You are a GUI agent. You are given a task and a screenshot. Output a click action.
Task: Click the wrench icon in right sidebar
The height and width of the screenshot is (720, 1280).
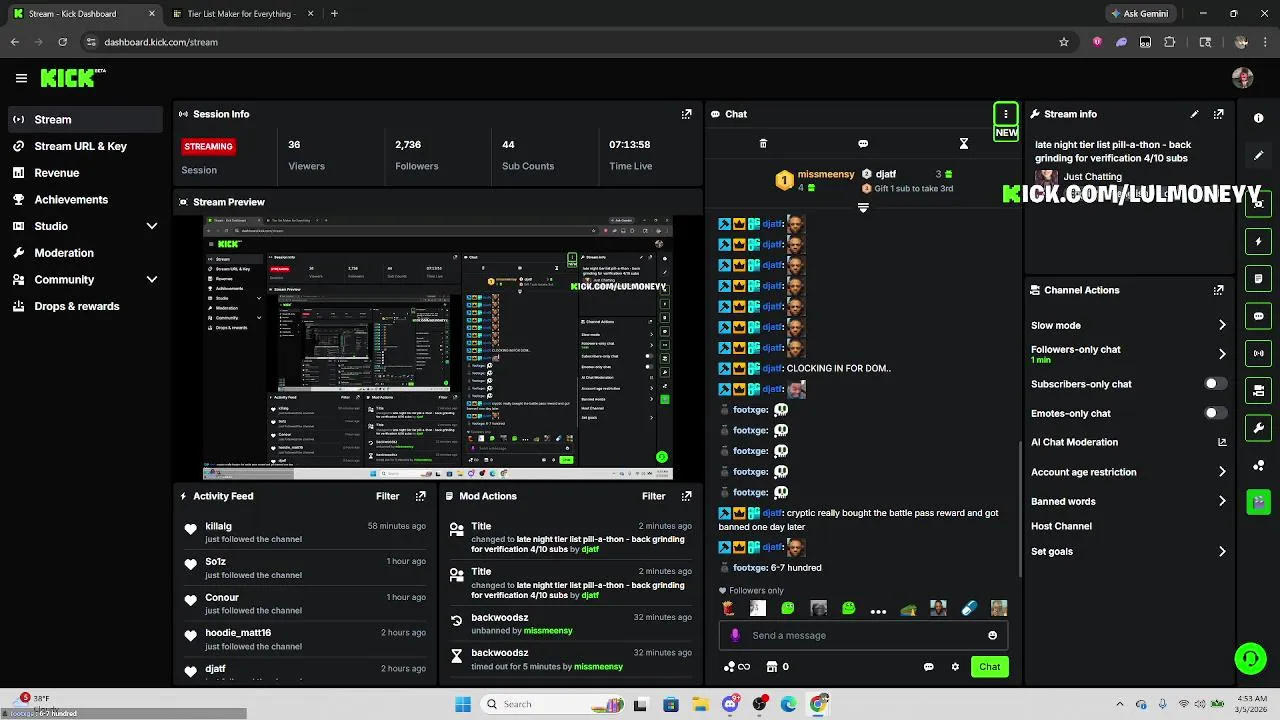(x=1259, y=428)
